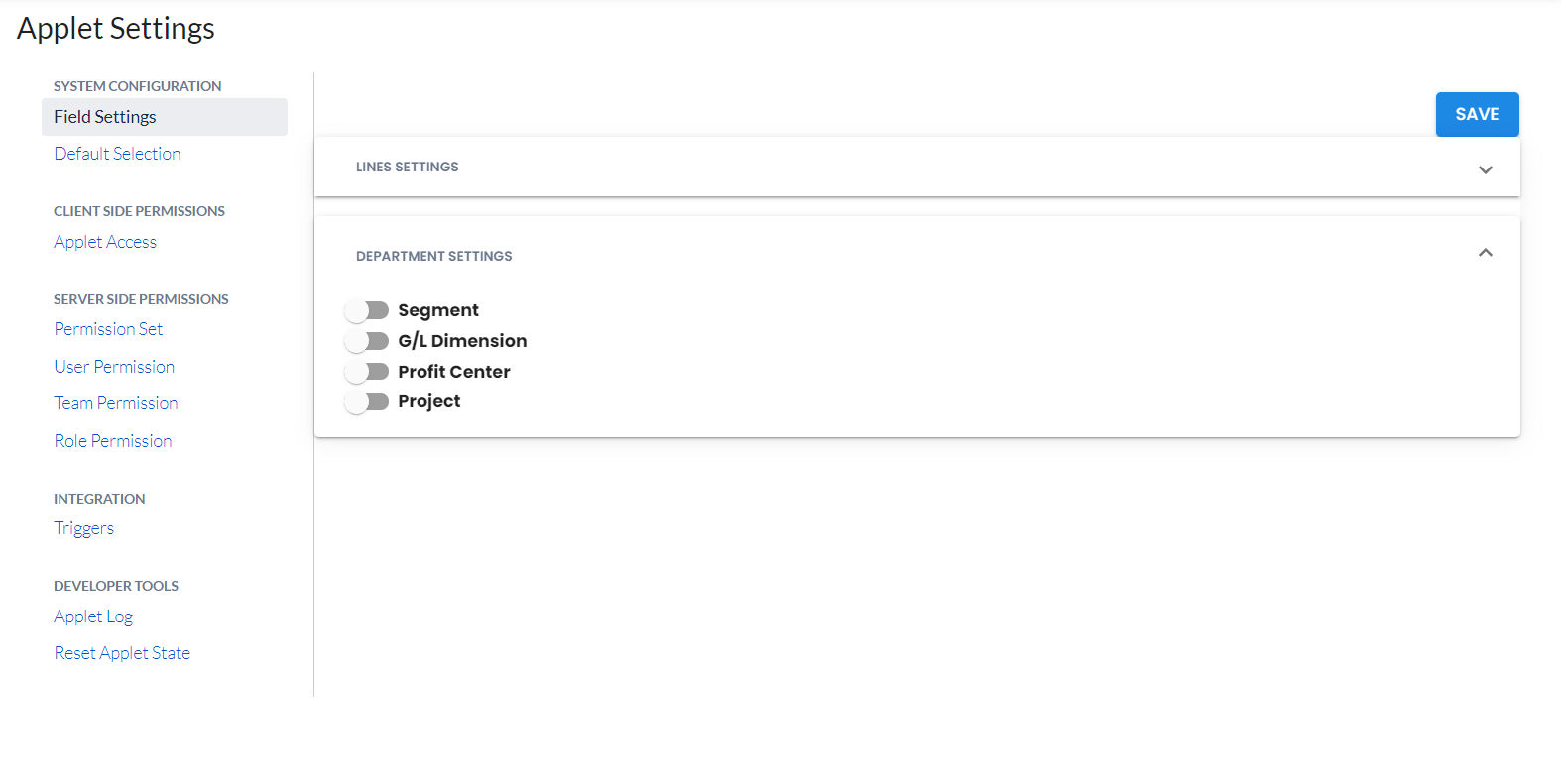
Task: Enable the Project toggle
Action: tap(366, 402)
